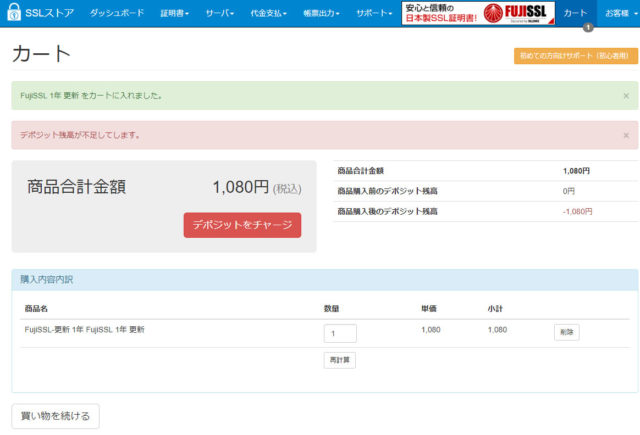Viewport: 640px width, 435px height.
Task: Open the カート tab in navbar
Action: 576,13
